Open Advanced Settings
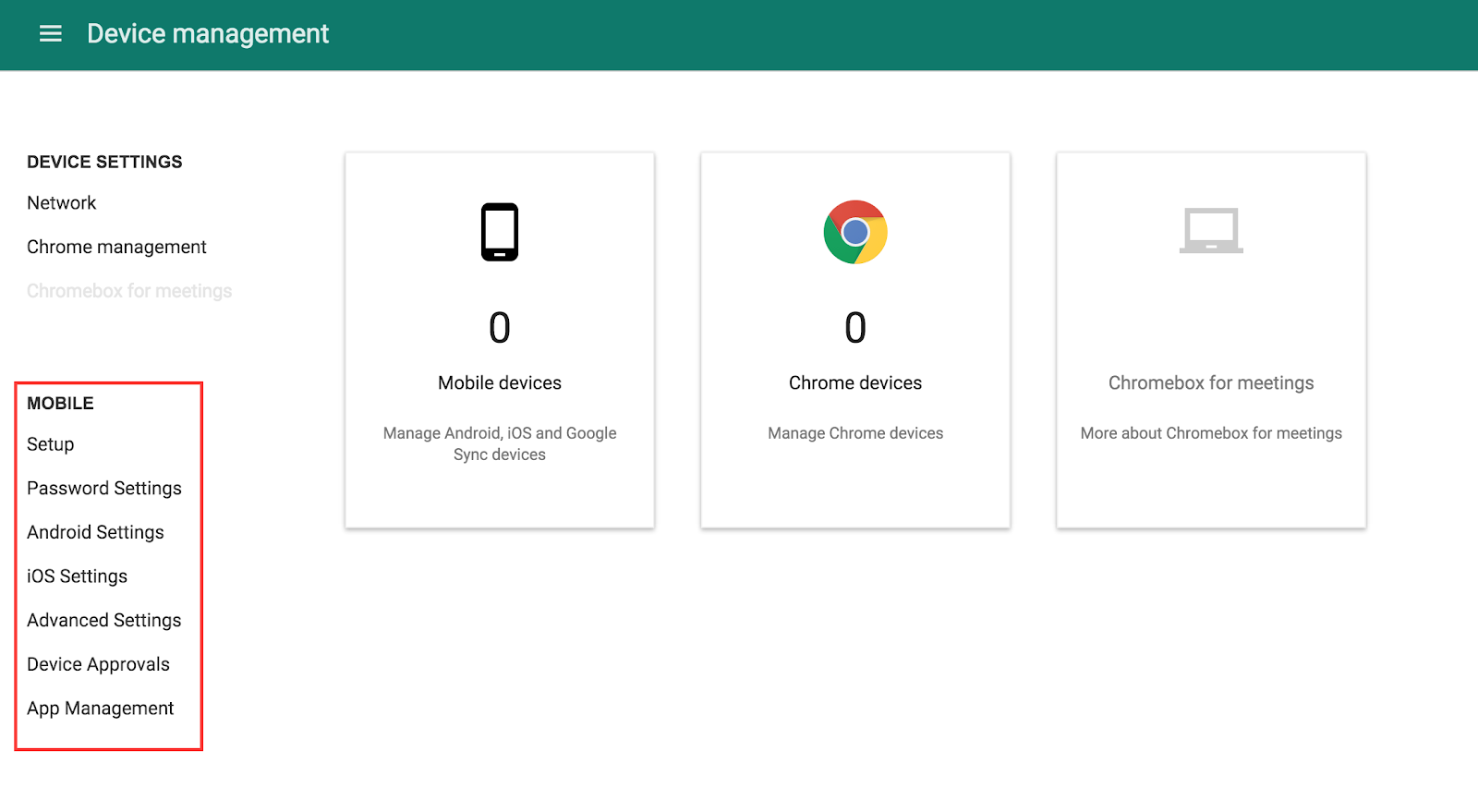This screenshot has width=1478, height=812. (x=104, y=621)
